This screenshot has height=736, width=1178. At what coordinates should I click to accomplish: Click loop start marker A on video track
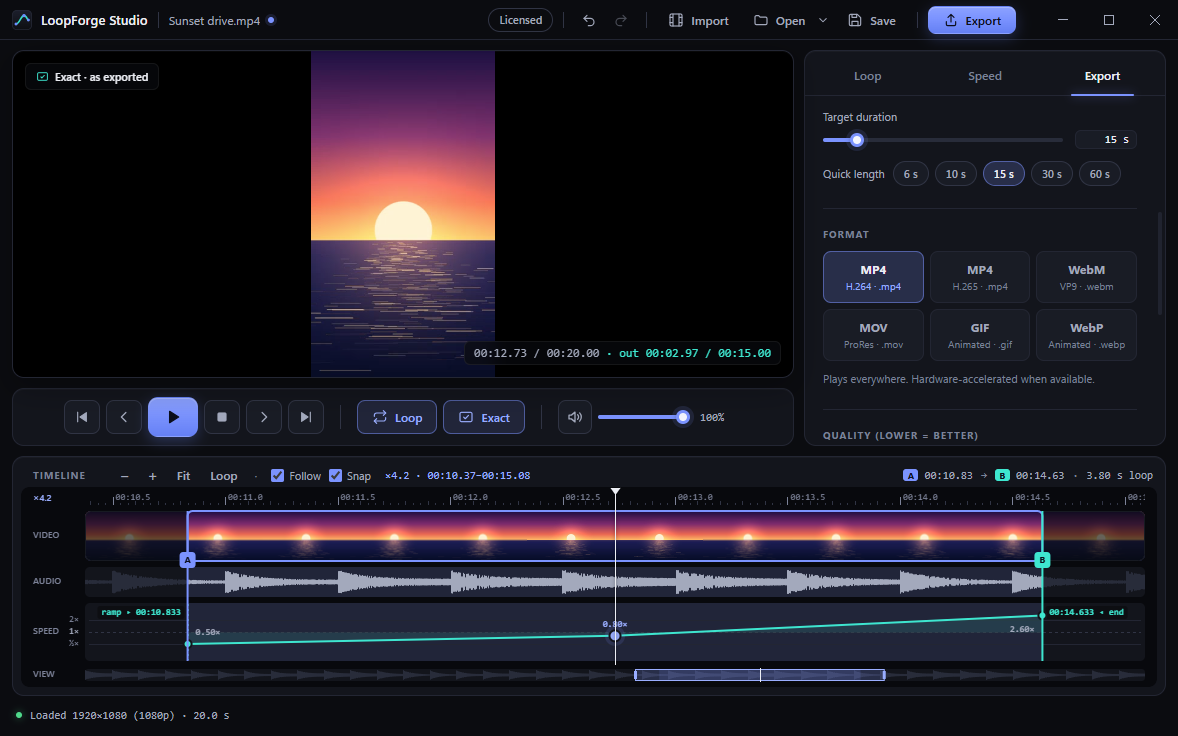[x=188, y=560]
